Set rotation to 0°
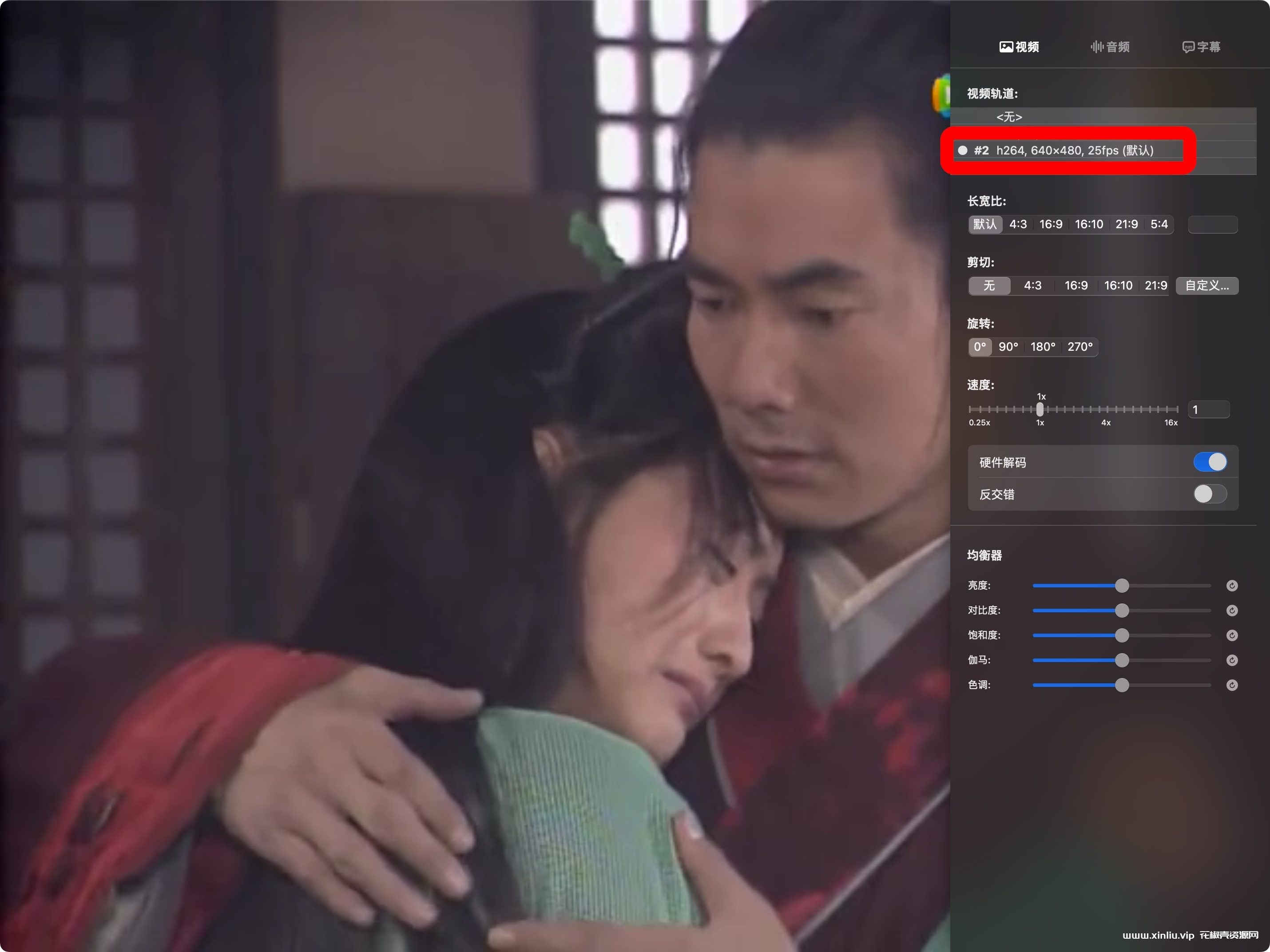Image resolution: width=1270 pixels, height=952 pixels. coord(980,347)
